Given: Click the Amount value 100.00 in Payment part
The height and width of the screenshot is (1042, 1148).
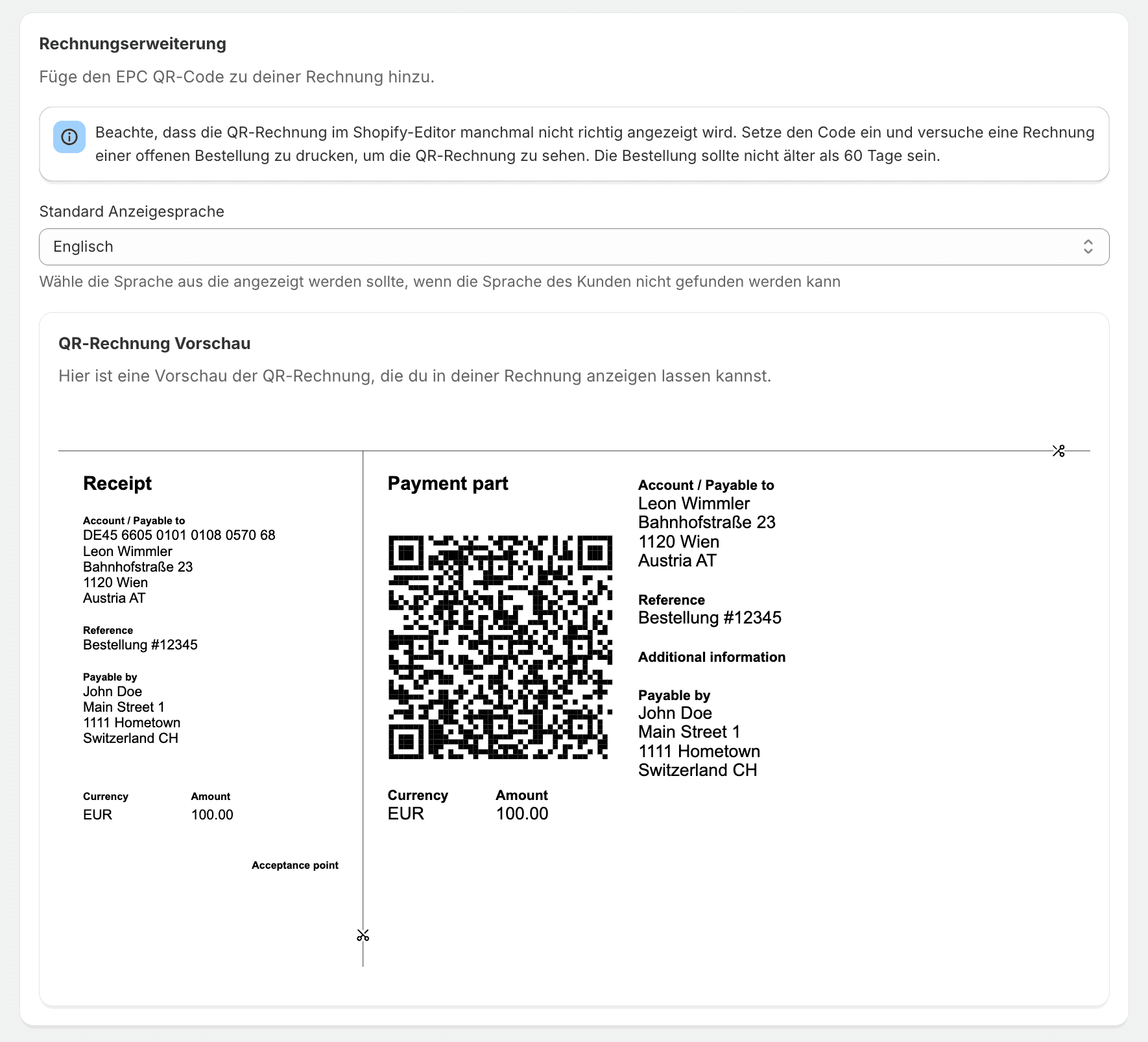Looking at the screenshot, I should [521, 813].
